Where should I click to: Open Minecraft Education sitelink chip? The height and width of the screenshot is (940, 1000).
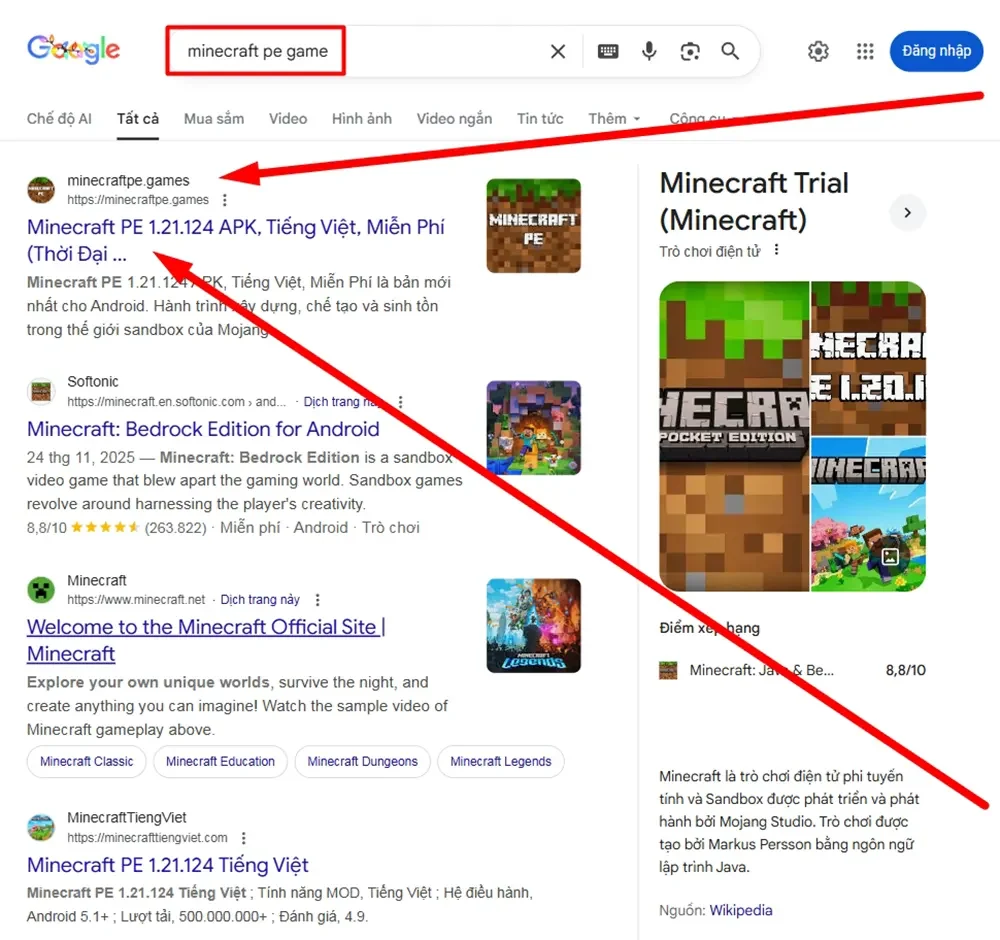point(220,761)
